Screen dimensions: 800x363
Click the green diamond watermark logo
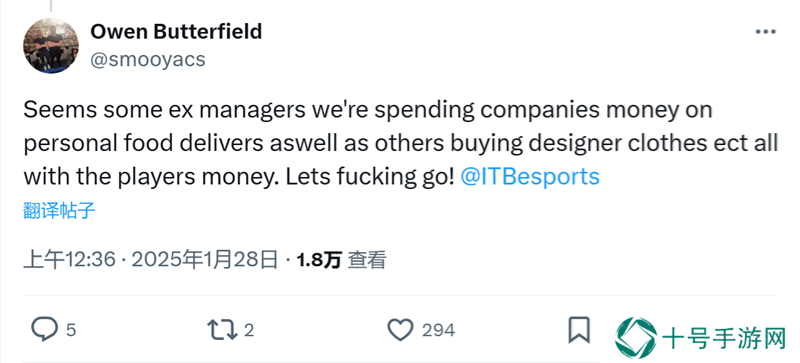pyautogui.click(x=635, y=338)
